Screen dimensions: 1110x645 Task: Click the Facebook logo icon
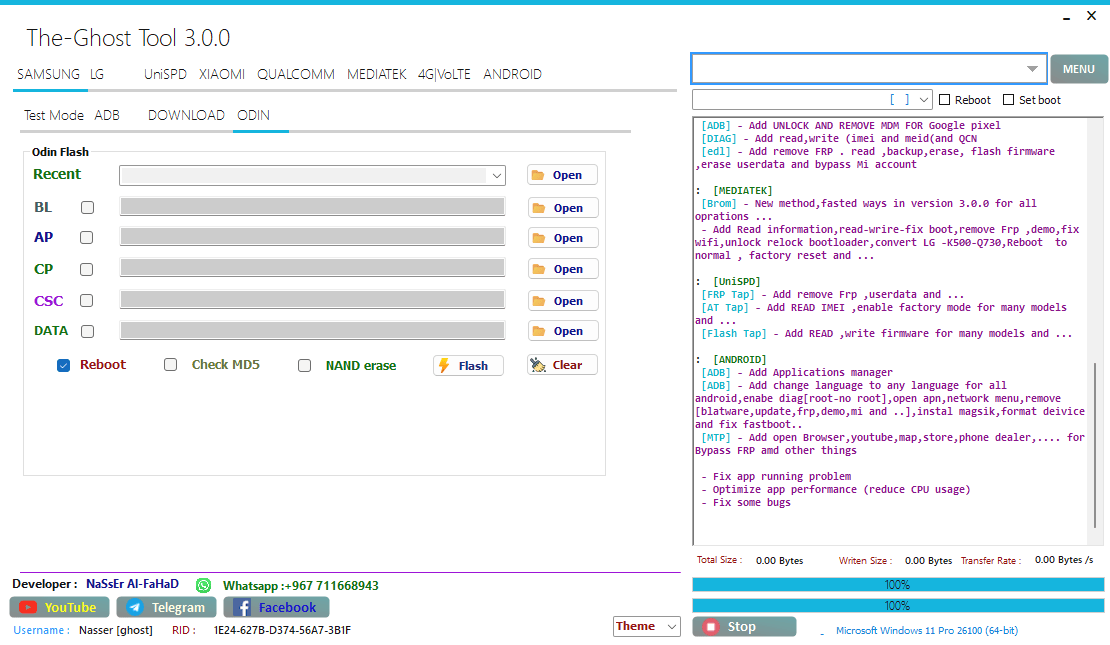point(241,607)
